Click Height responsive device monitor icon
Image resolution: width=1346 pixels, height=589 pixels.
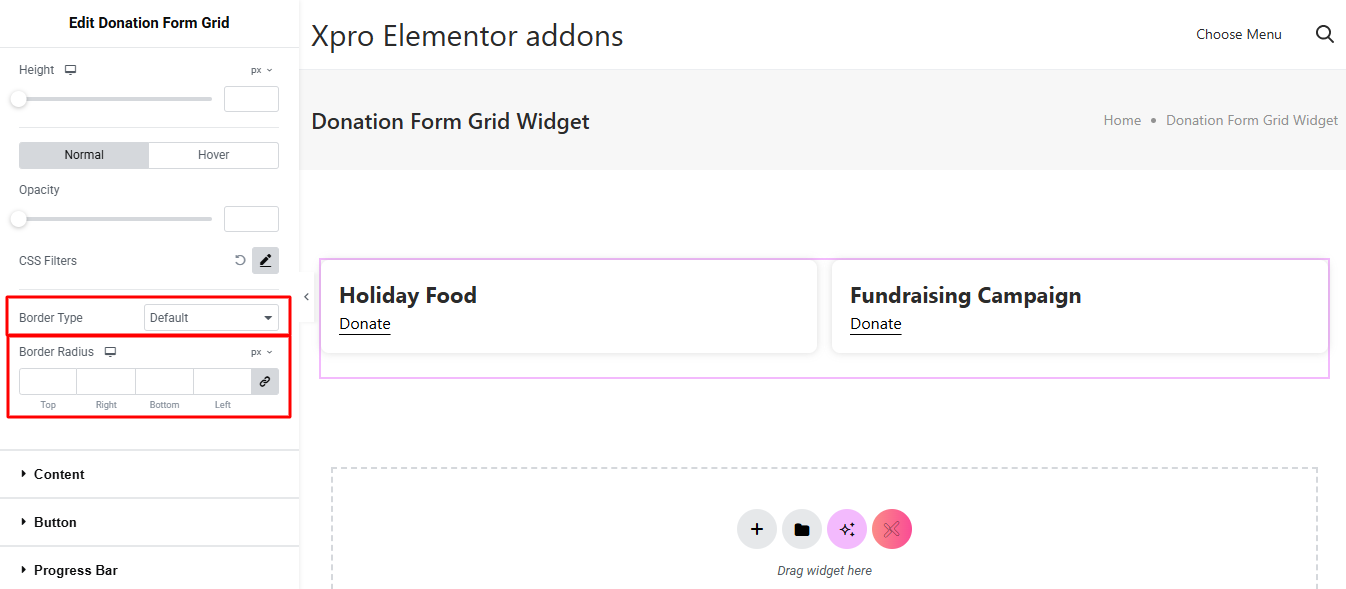point(71,70)
